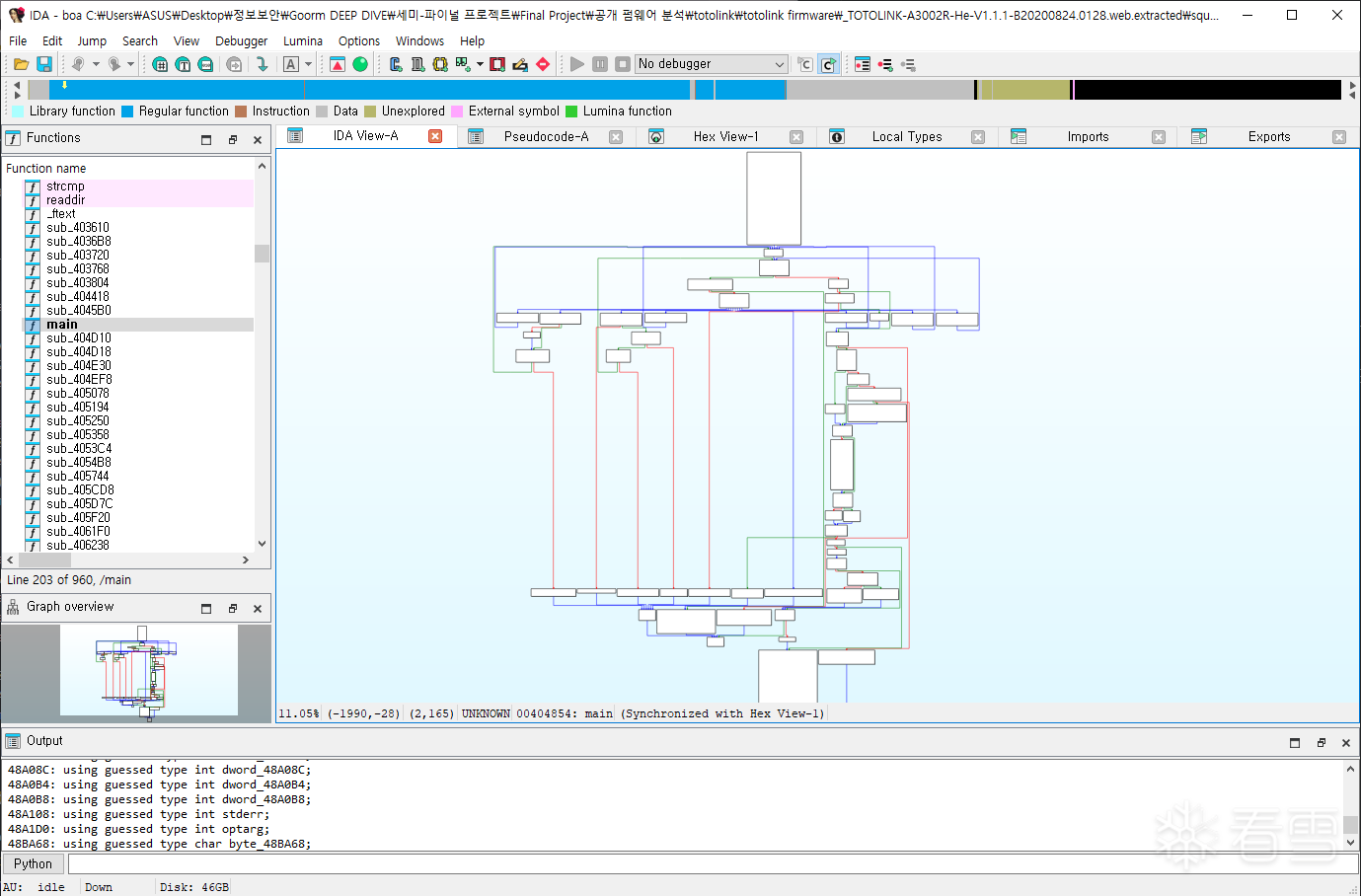Switch to the Pseudocode-A tab
Screen dimensions: 1361x896
546,136
